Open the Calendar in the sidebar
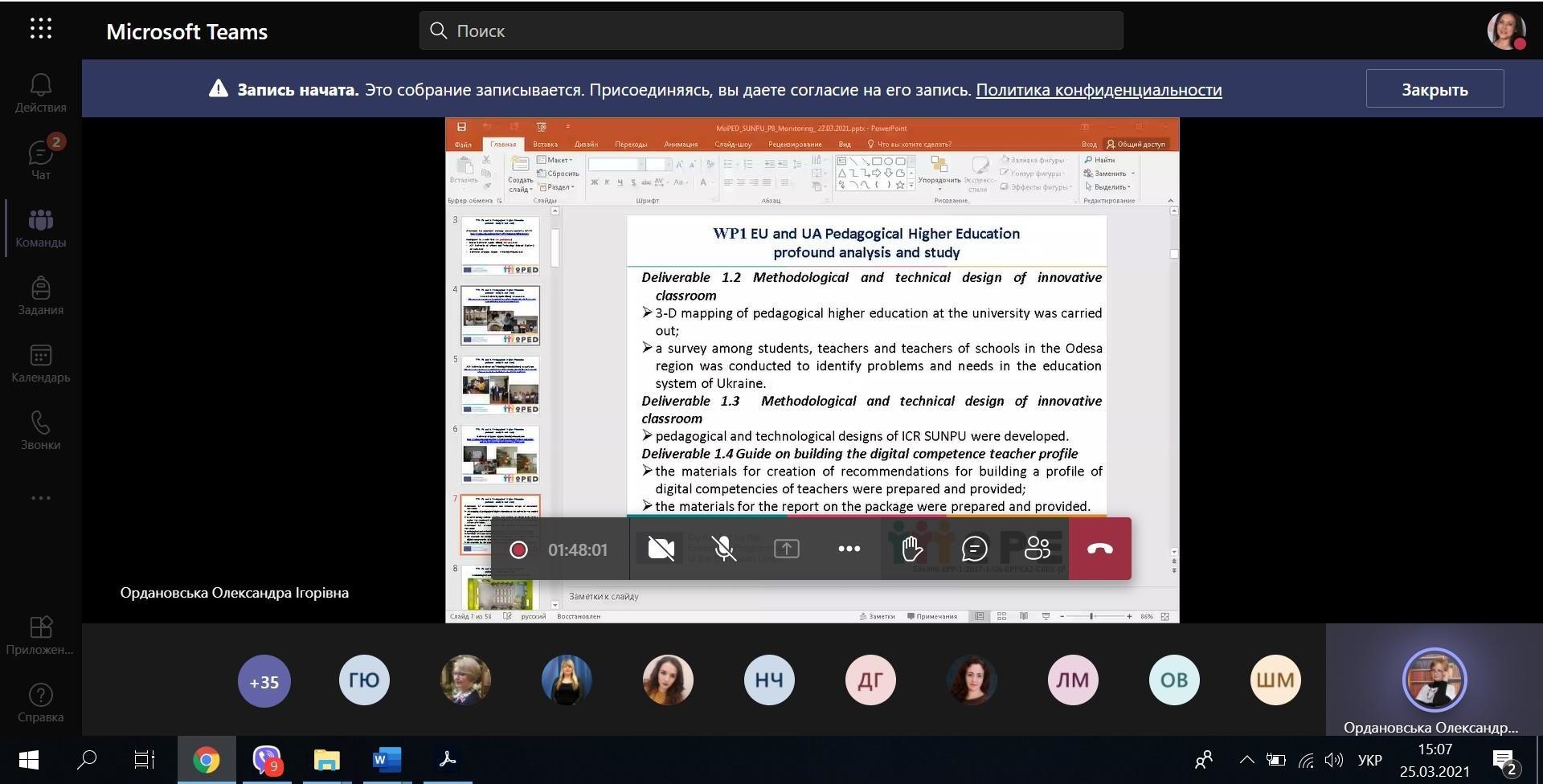The width and height of the screenshot is (1543, 784). click(x=40, y=363)
